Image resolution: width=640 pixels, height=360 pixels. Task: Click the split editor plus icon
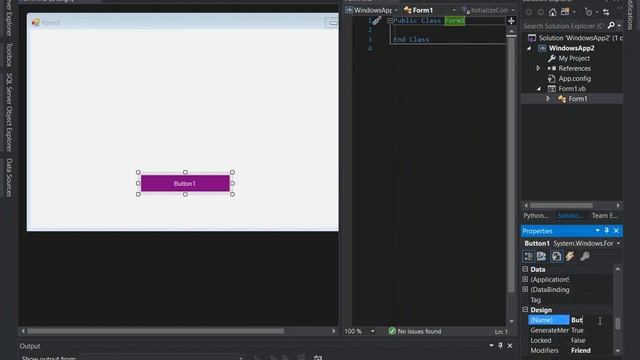(511, 20)
